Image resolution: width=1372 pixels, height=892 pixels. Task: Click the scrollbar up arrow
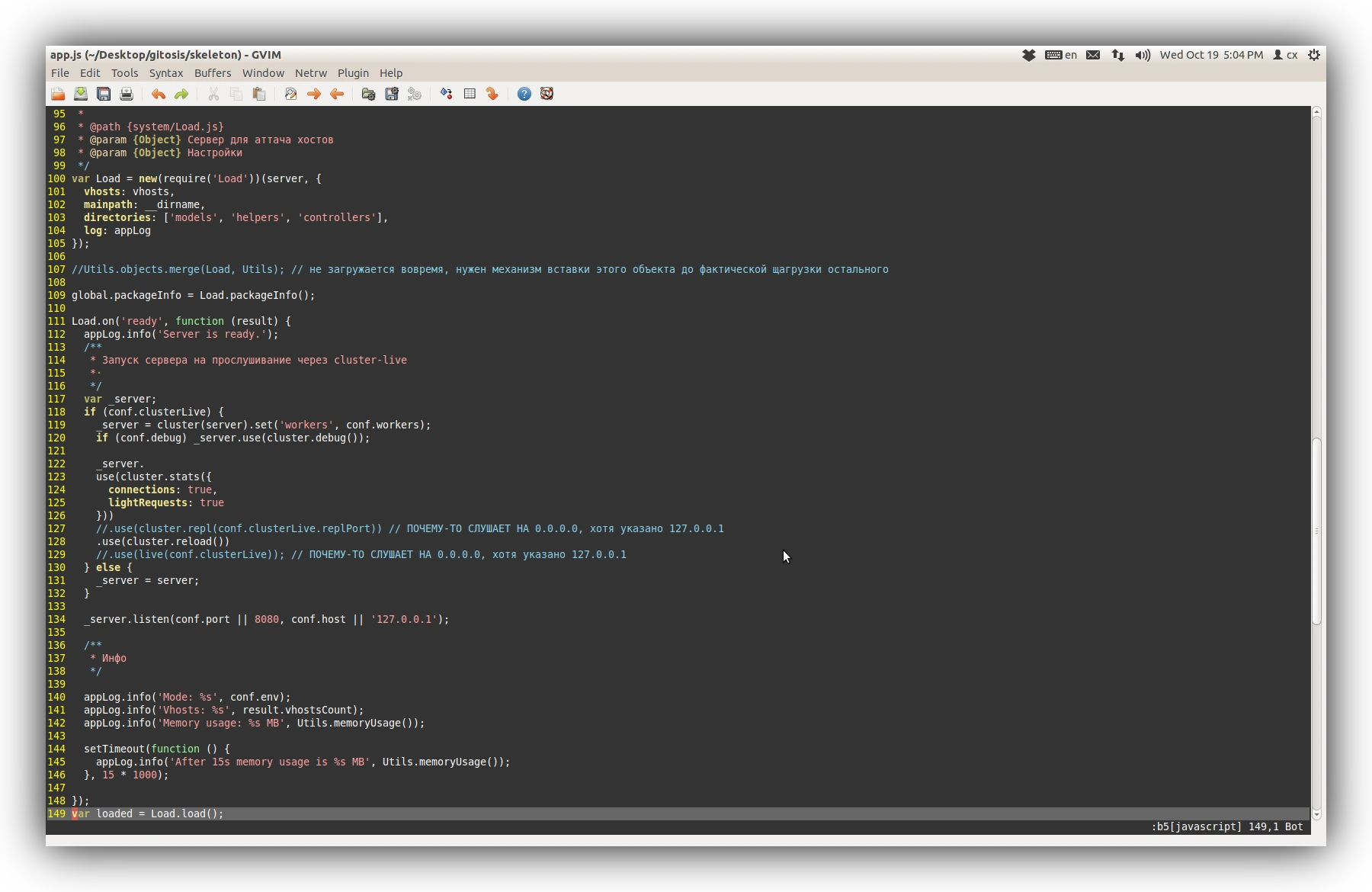[1316, 113]
